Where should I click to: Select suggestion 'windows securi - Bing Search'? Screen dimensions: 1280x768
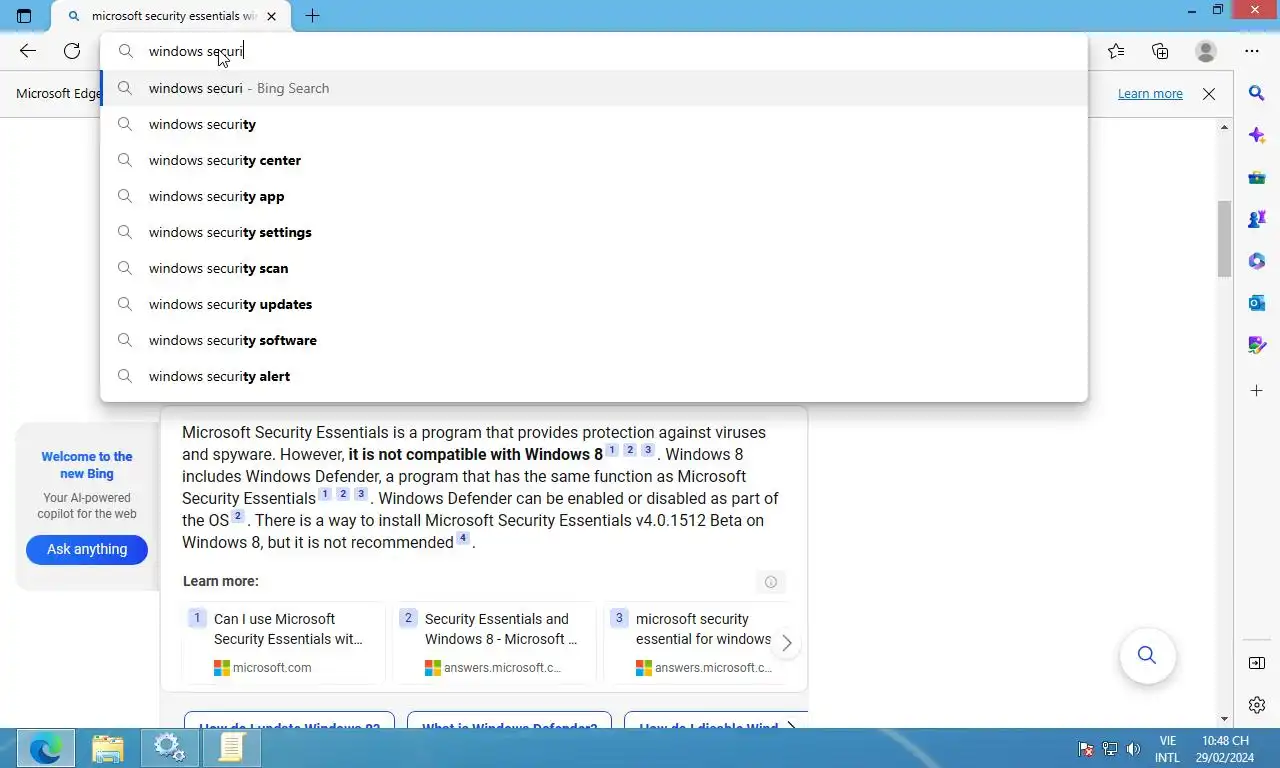click(594, 88)
